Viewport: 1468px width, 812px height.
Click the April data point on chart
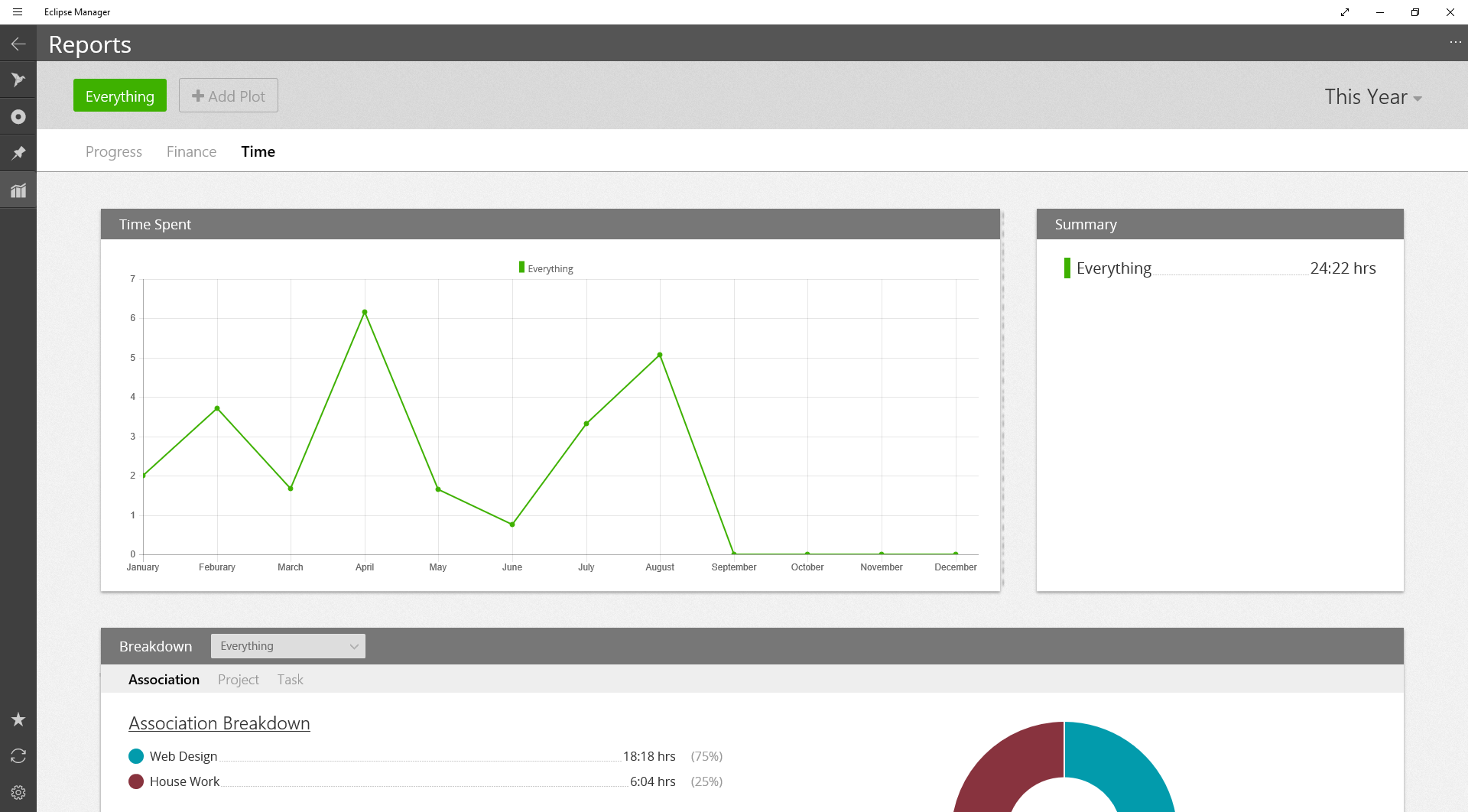pyautogui.click(x=365, y=312)
